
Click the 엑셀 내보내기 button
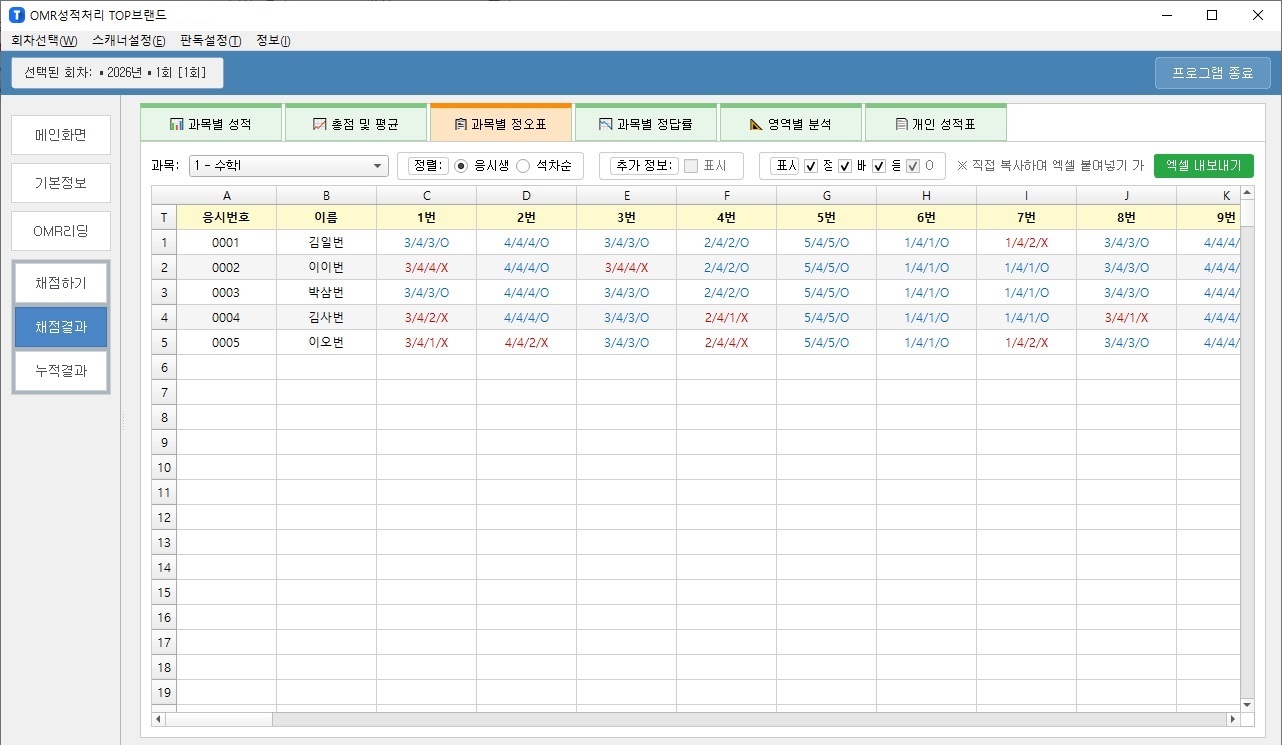(x=1203, y=166)
